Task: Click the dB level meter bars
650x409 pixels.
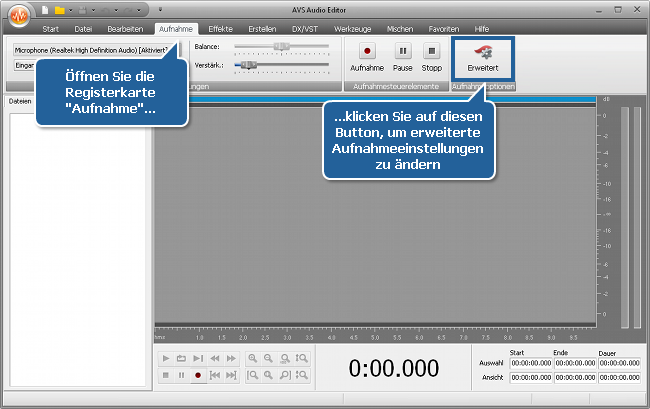Action: coord(631,218)
